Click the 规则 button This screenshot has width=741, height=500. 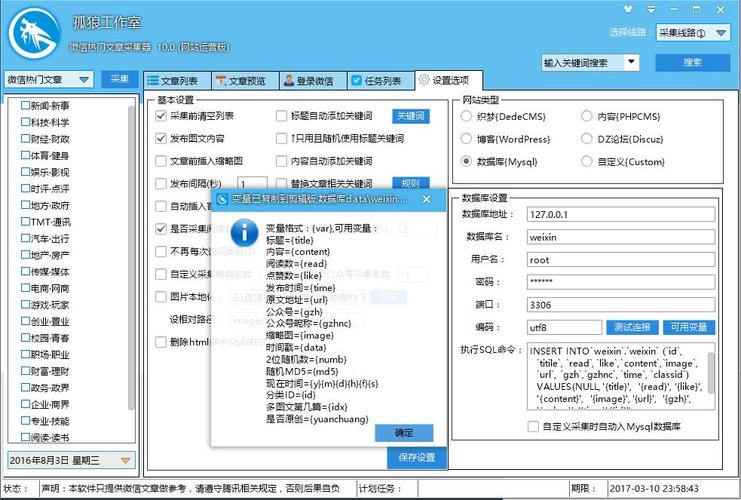click(411, 183)
